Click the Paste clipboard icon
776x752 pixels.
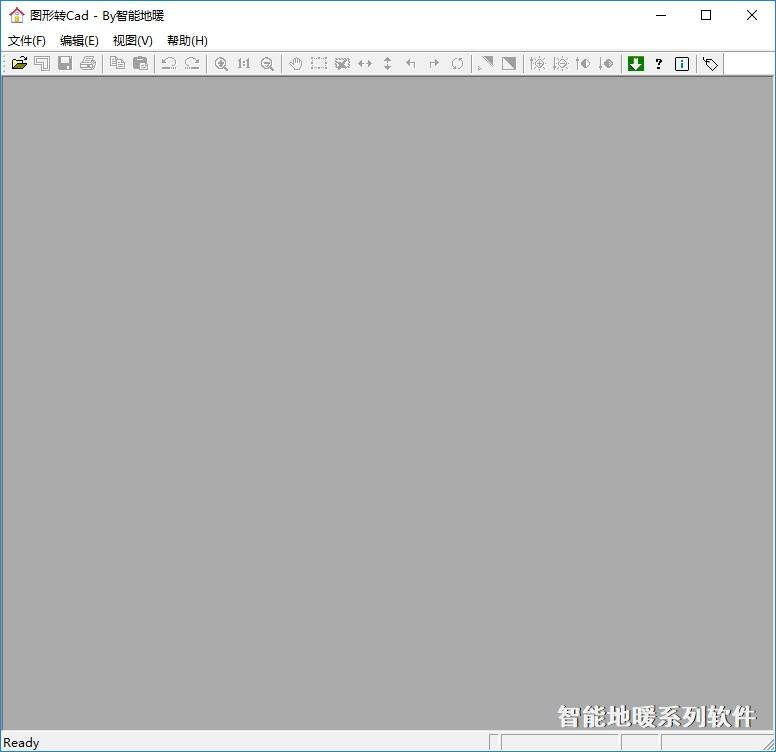coord(141,63)
